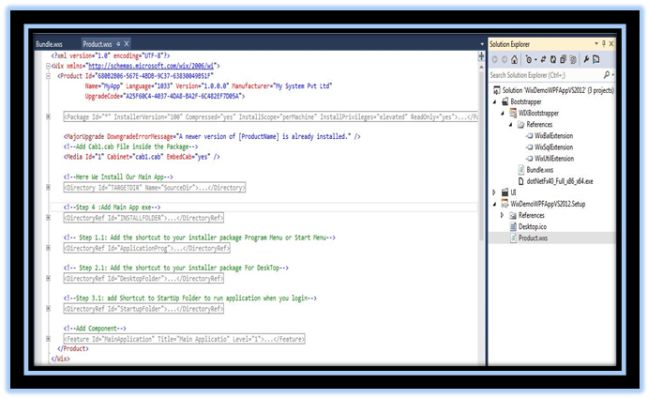
Task: Click comment 'Step 4 :Add Main App exe'
Action: coord(112,207)
